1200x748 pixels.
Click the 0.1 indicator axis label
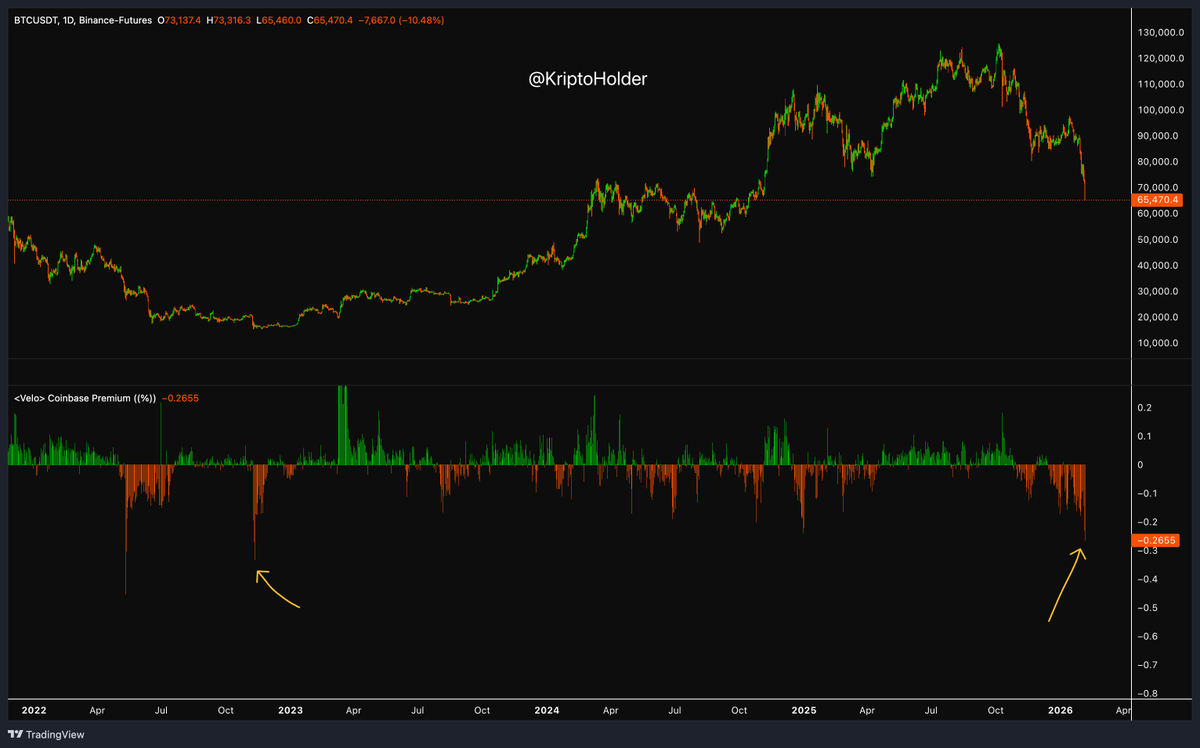pos(1145,436)
